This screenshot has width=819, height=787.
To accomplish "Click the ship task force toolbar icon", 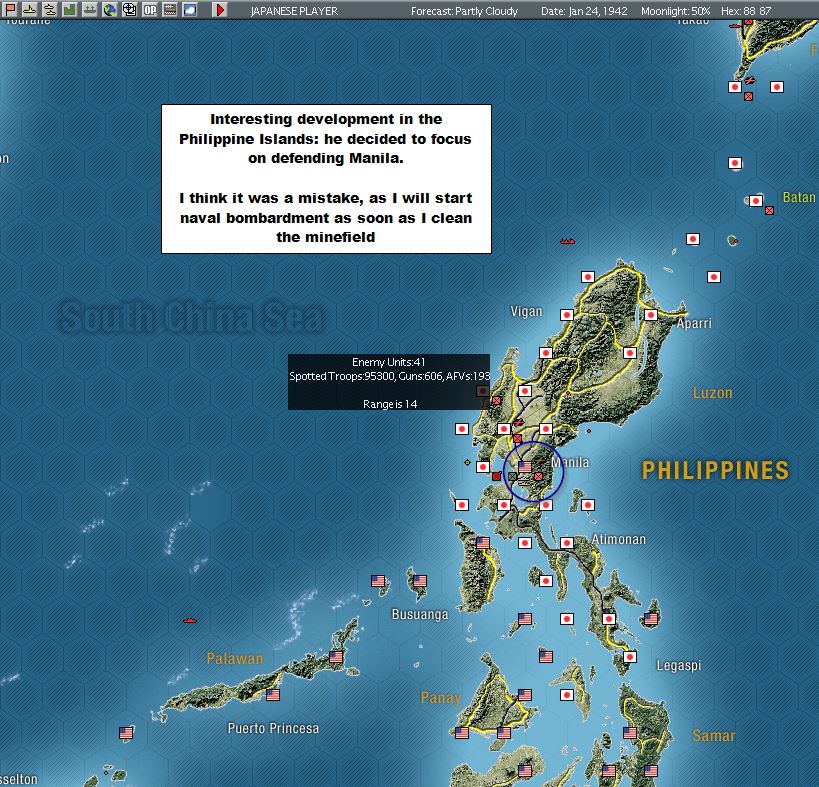I will pyautogui.click(x=90, y=9).
